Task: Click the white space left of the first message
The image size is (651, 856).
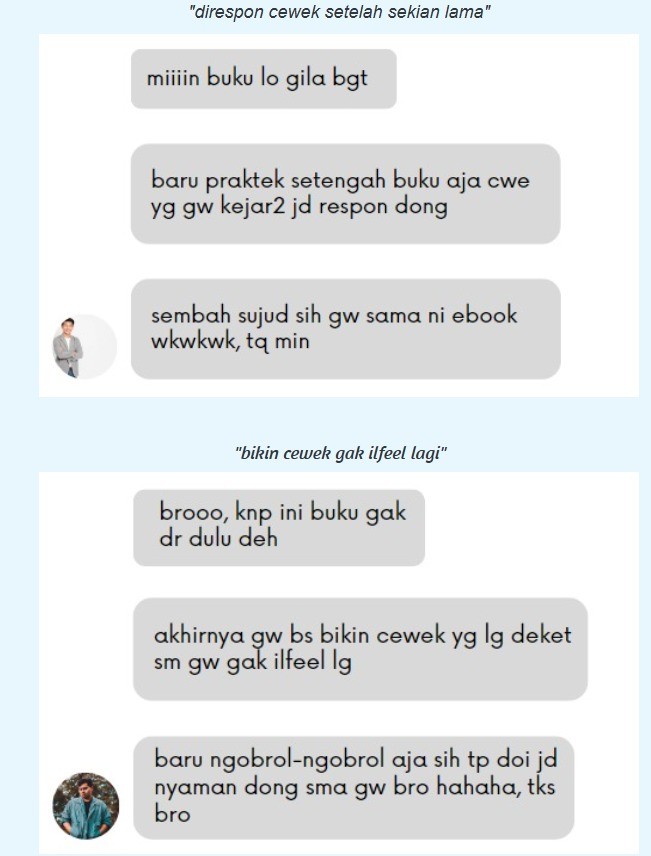Action: click(x=85, y=79)
